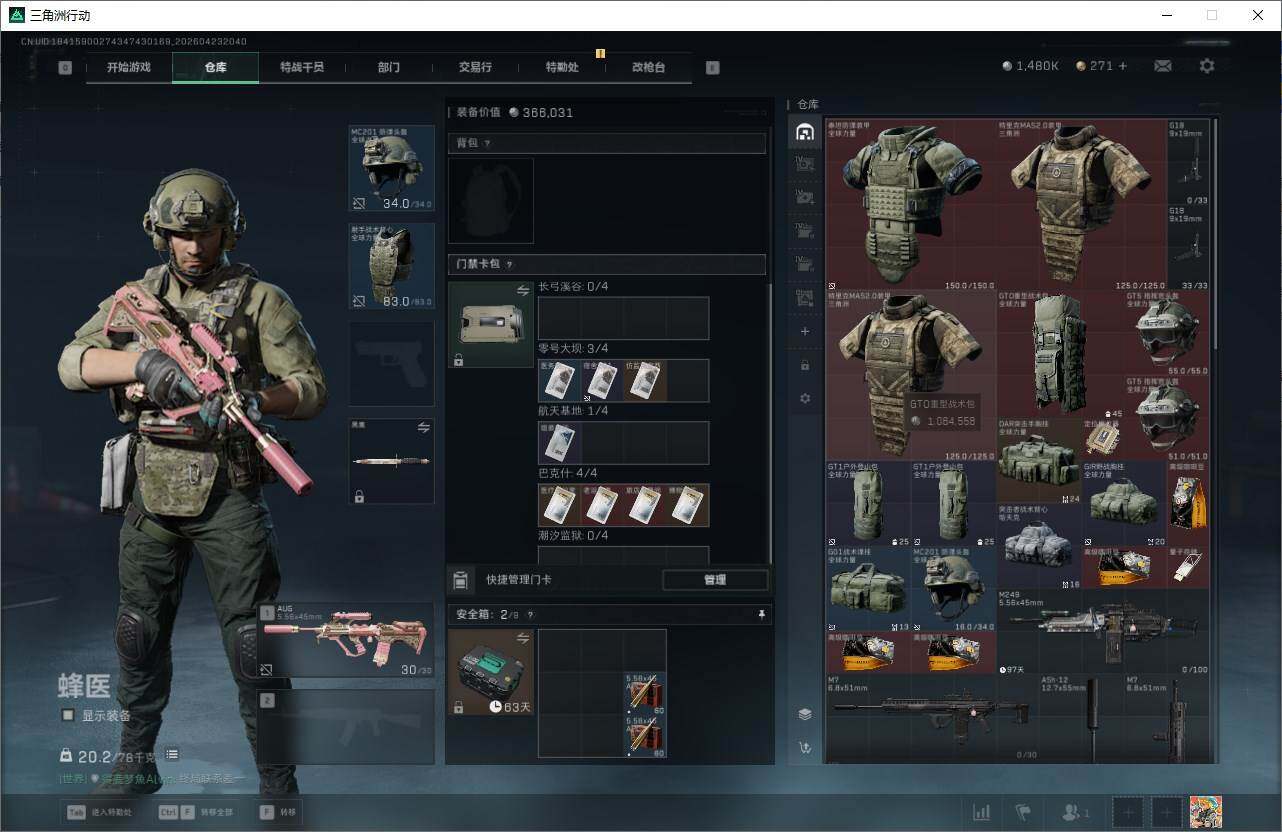
Task: Click the help question mark next to 门禁卡包
Action: coord(509,265)
